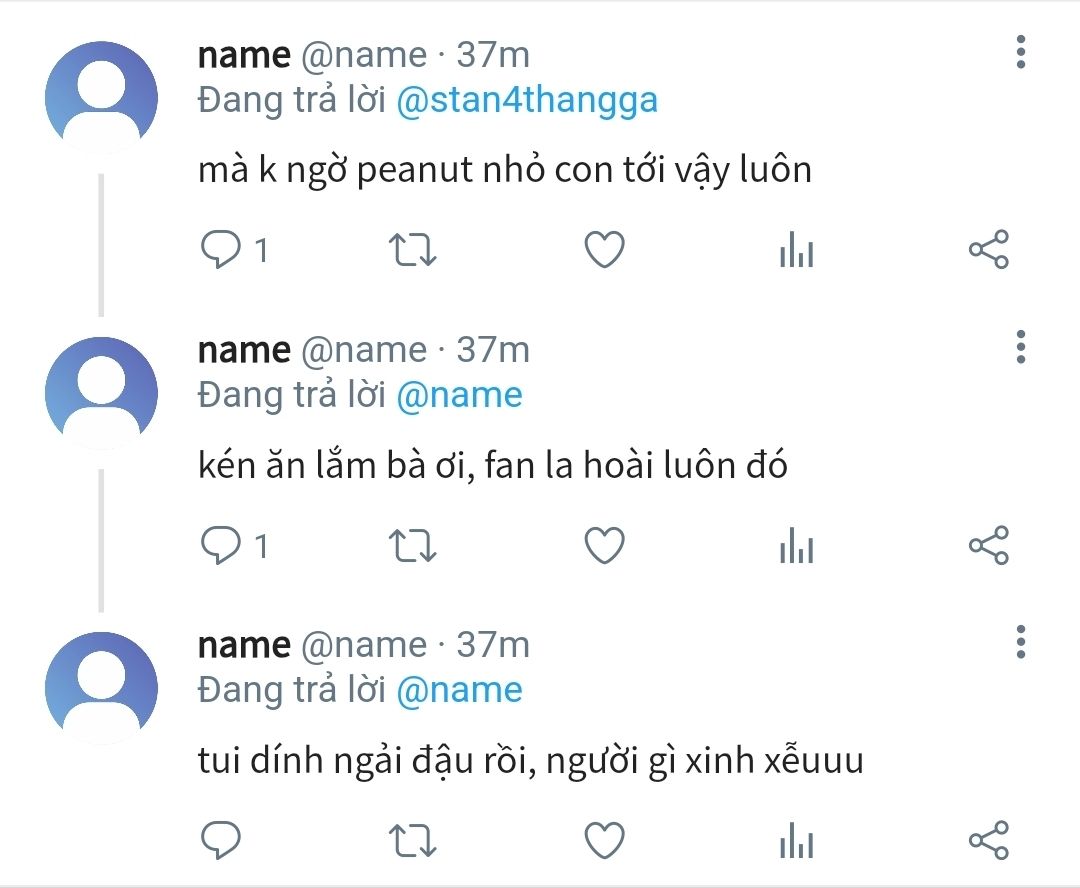Like the tui dính ngải đậu tweet

pos(604,841)
